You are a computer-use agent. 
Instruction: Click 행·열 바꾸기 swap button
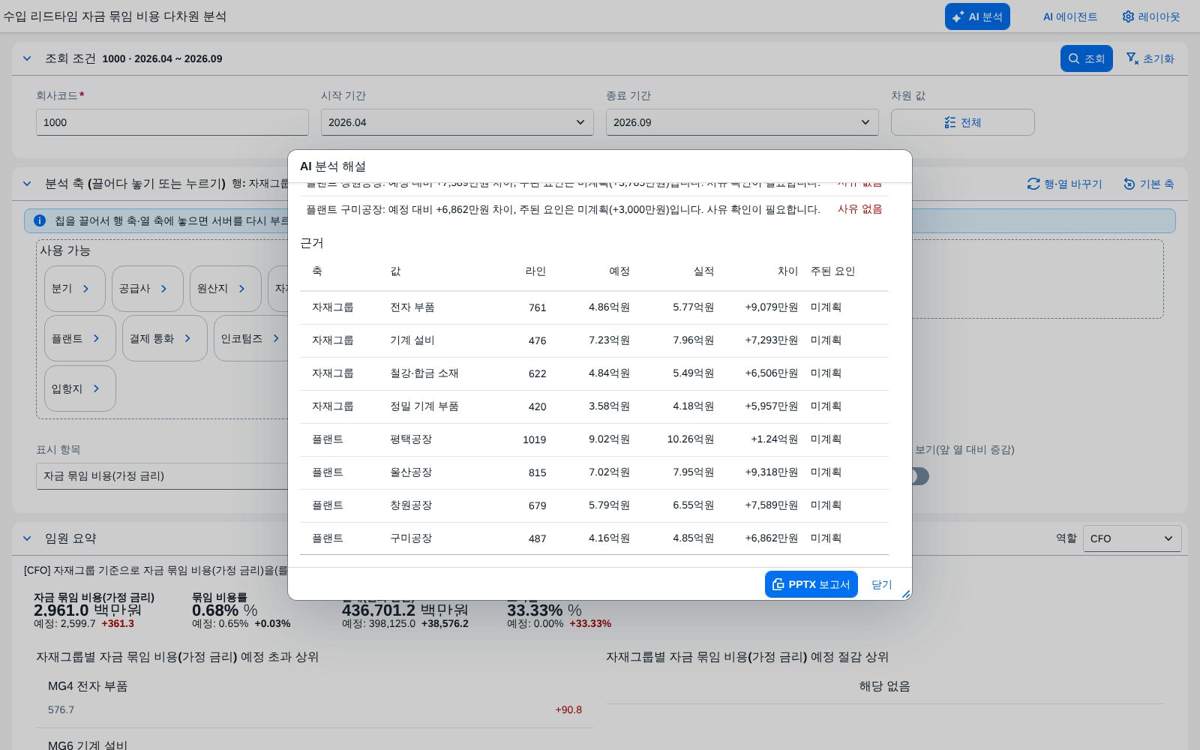pyautogui.click(x=1064, y=184)
